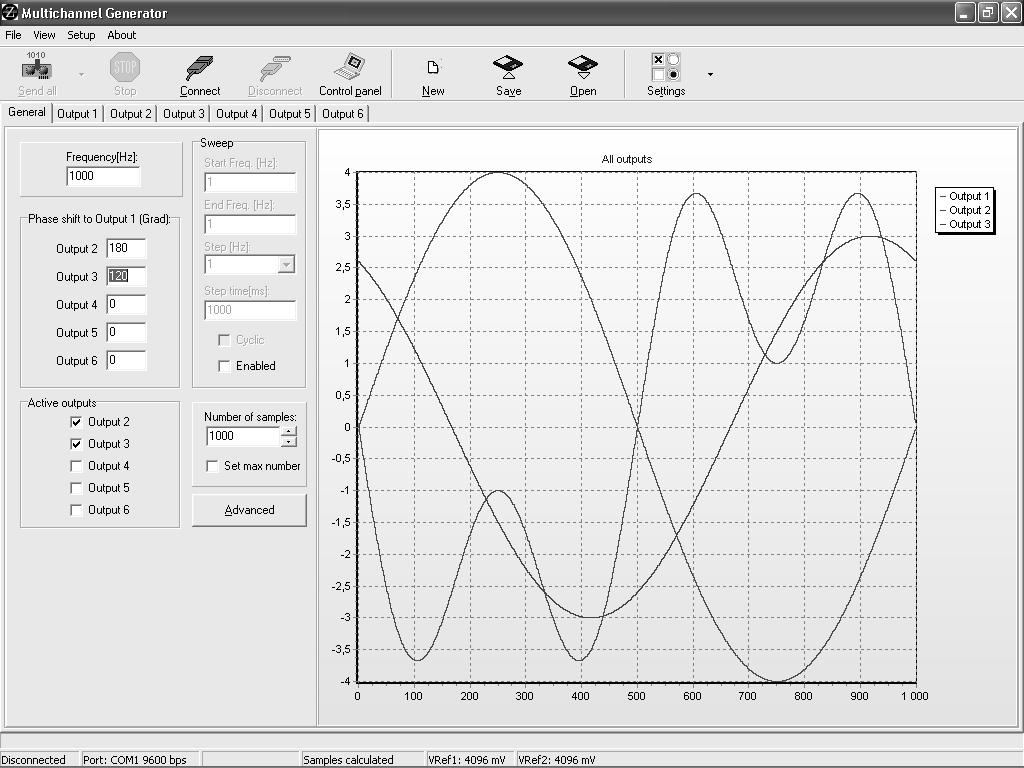Click the Output 5 phase shift field
This screenshot has height=768, width=1024.
click(126, 333)
